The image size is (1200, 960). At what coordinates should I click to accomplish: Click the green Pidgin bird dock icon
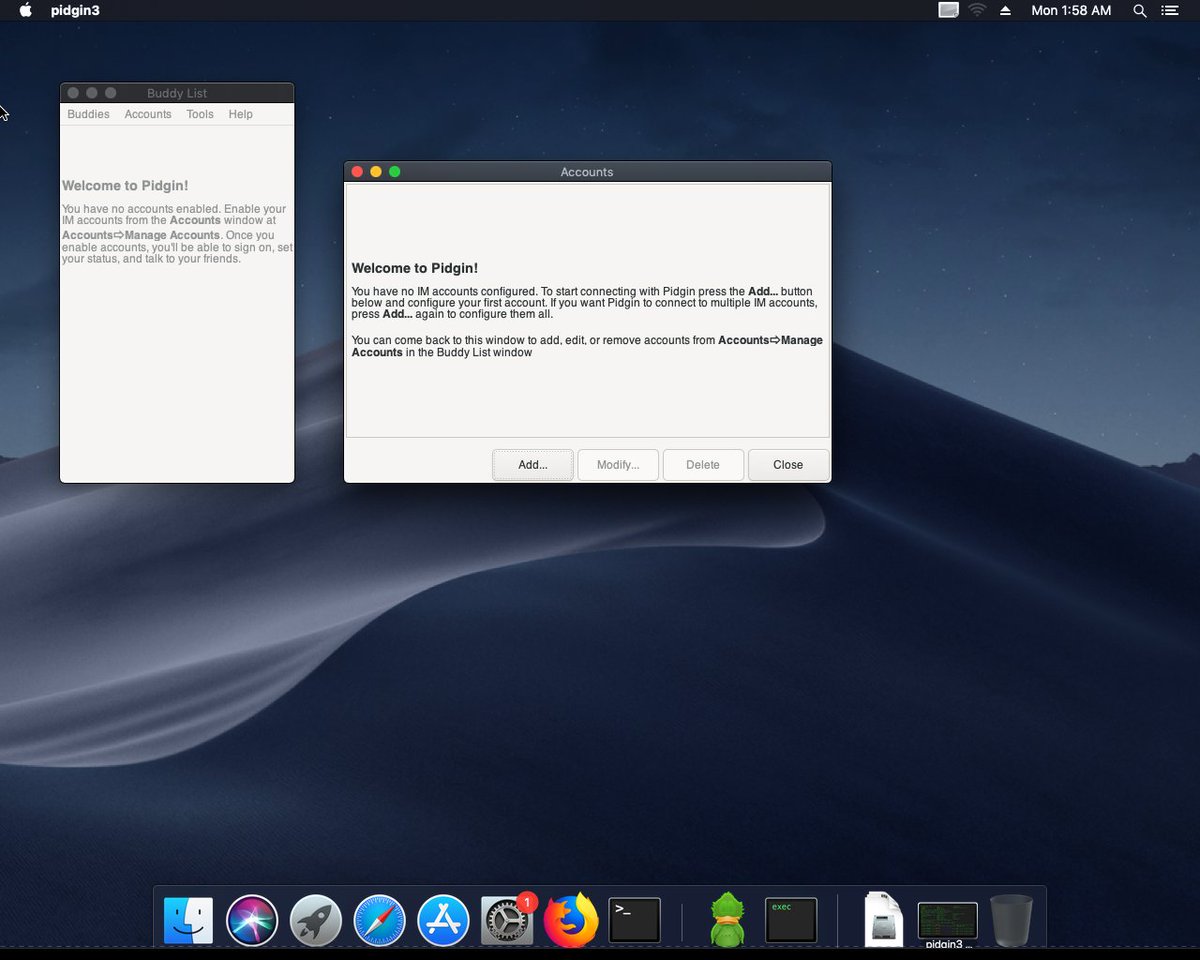[728, 920]
